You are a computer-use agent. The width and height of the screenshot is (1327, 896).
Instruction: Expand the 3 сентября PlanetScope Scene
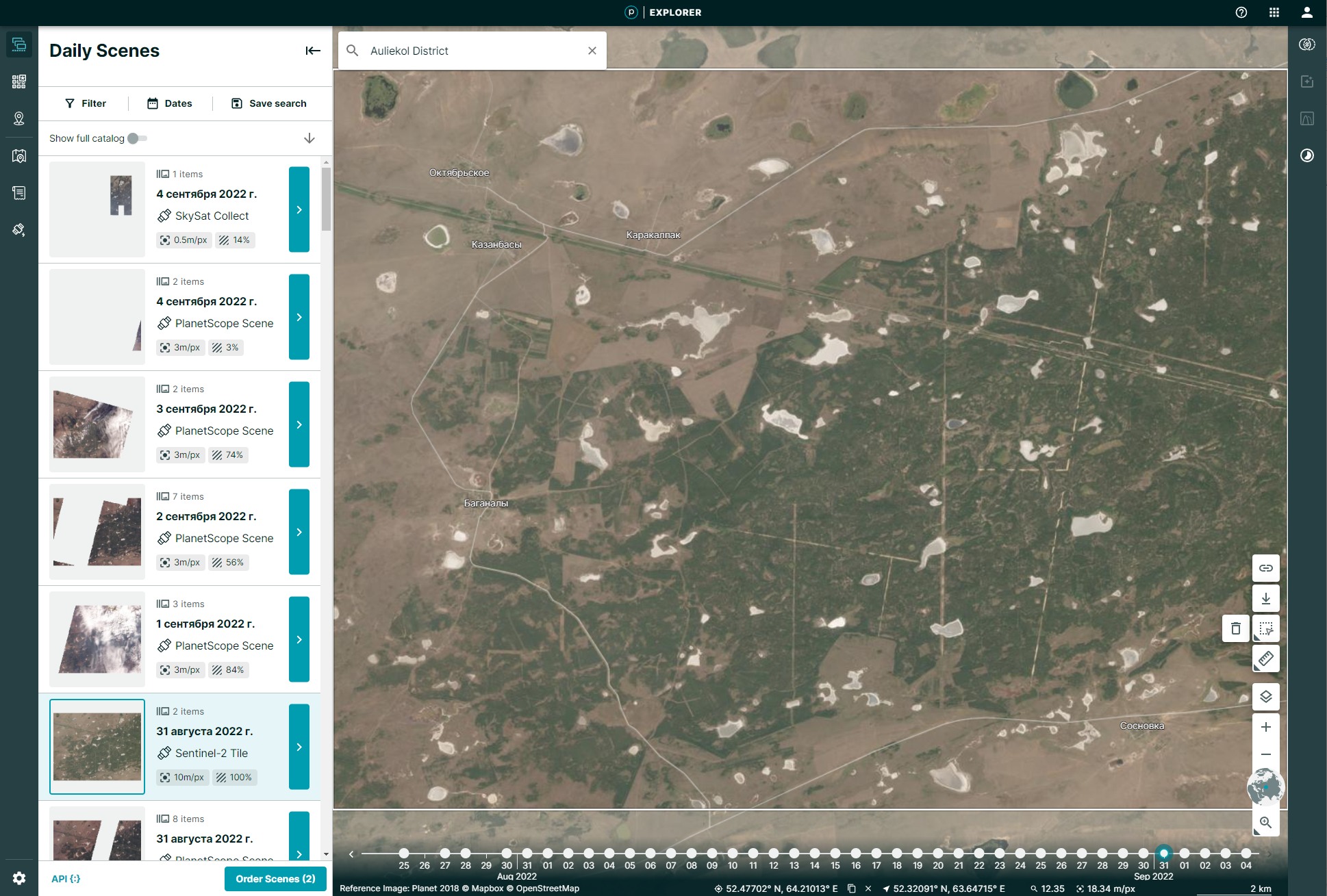click(x=299, y=424)
